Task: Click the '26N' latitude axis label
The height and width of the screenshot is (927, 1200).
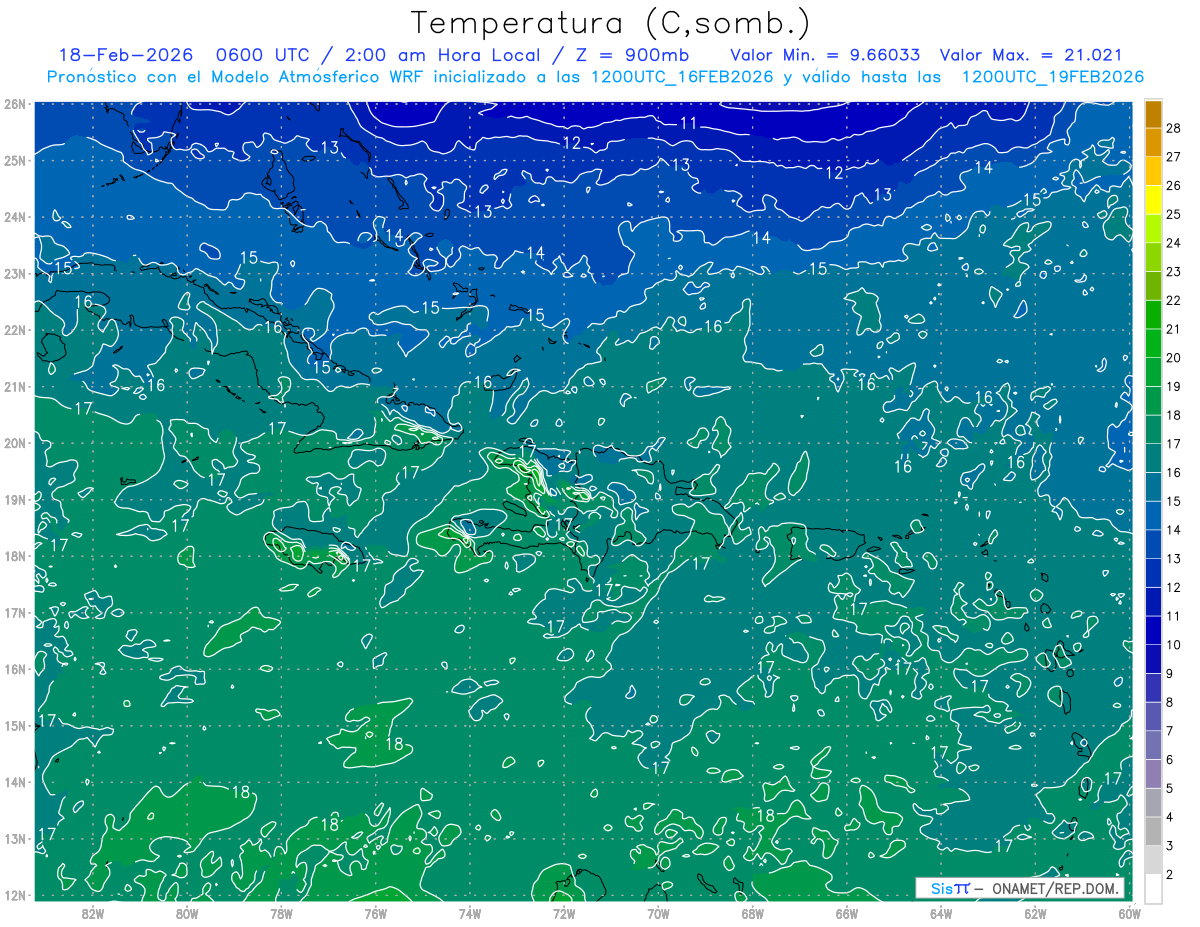Action: [x=15, y=104]
